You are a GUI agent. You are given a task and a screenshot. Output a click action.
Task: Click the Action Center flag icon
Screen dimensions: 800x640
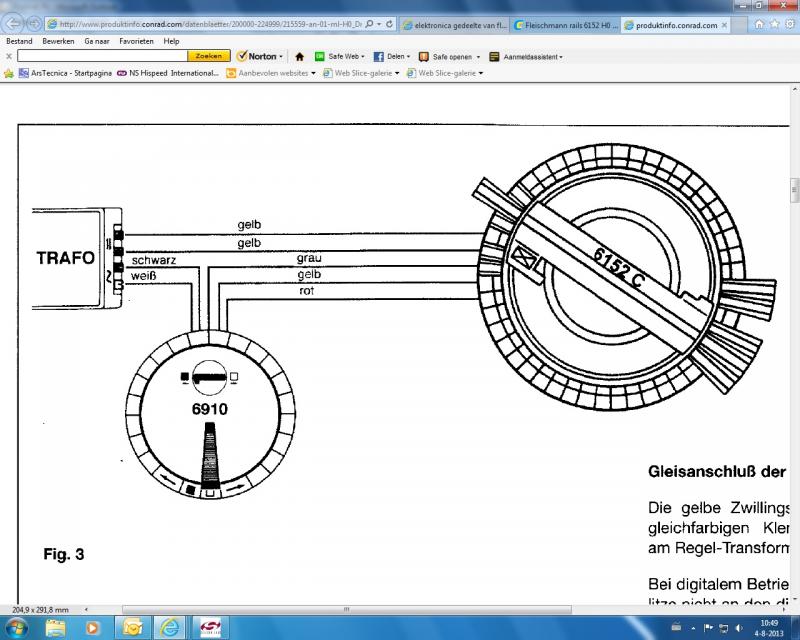pos(708,628)
